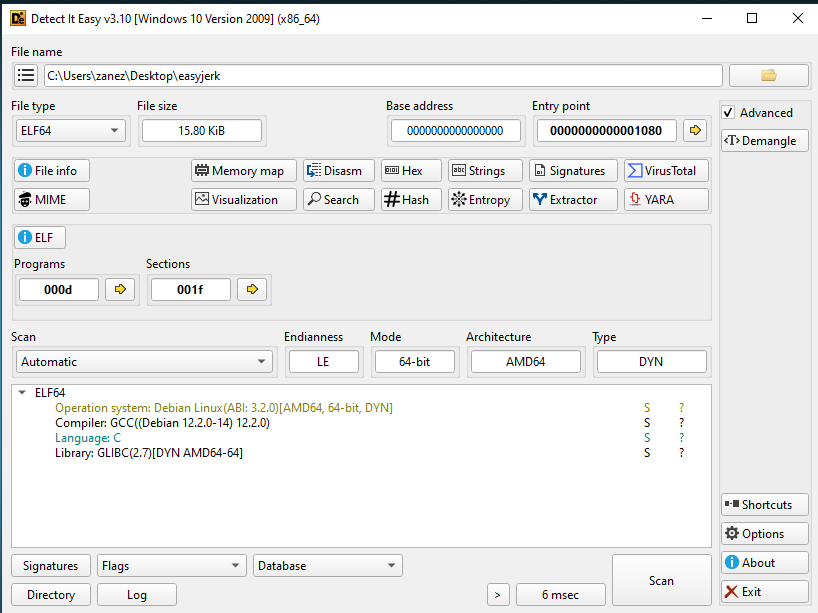Click the Sections count field 001f
Image resolution: width=818 pixels, height=613 pixels.
190,290
